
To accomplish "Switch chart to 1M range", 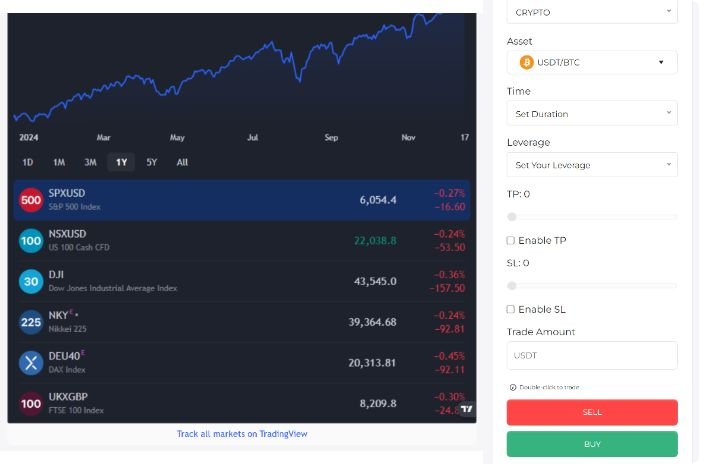I will 59,162.
